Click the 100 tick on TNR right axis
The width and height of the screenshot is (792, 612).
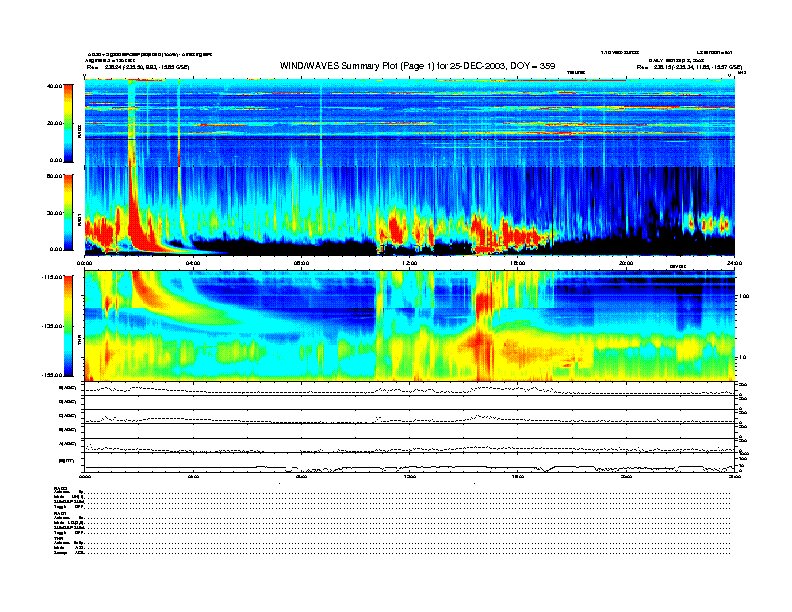[744, 296]
